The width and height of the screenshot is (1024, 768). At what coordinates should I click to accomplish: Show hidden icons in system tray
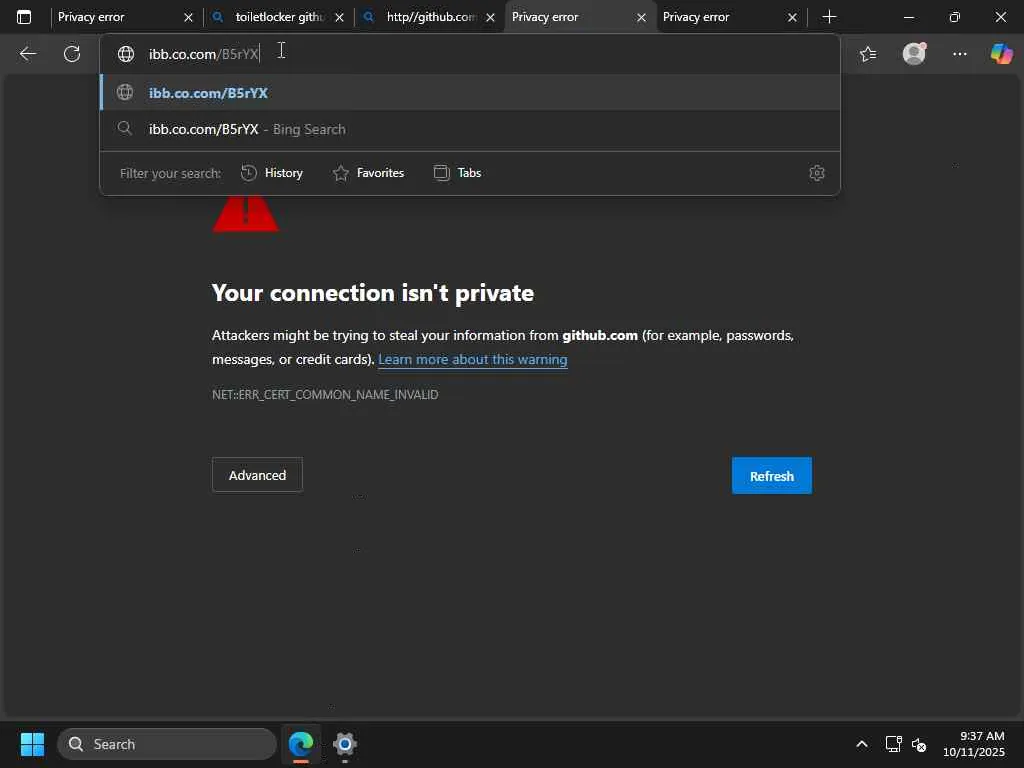pos(862,744)
